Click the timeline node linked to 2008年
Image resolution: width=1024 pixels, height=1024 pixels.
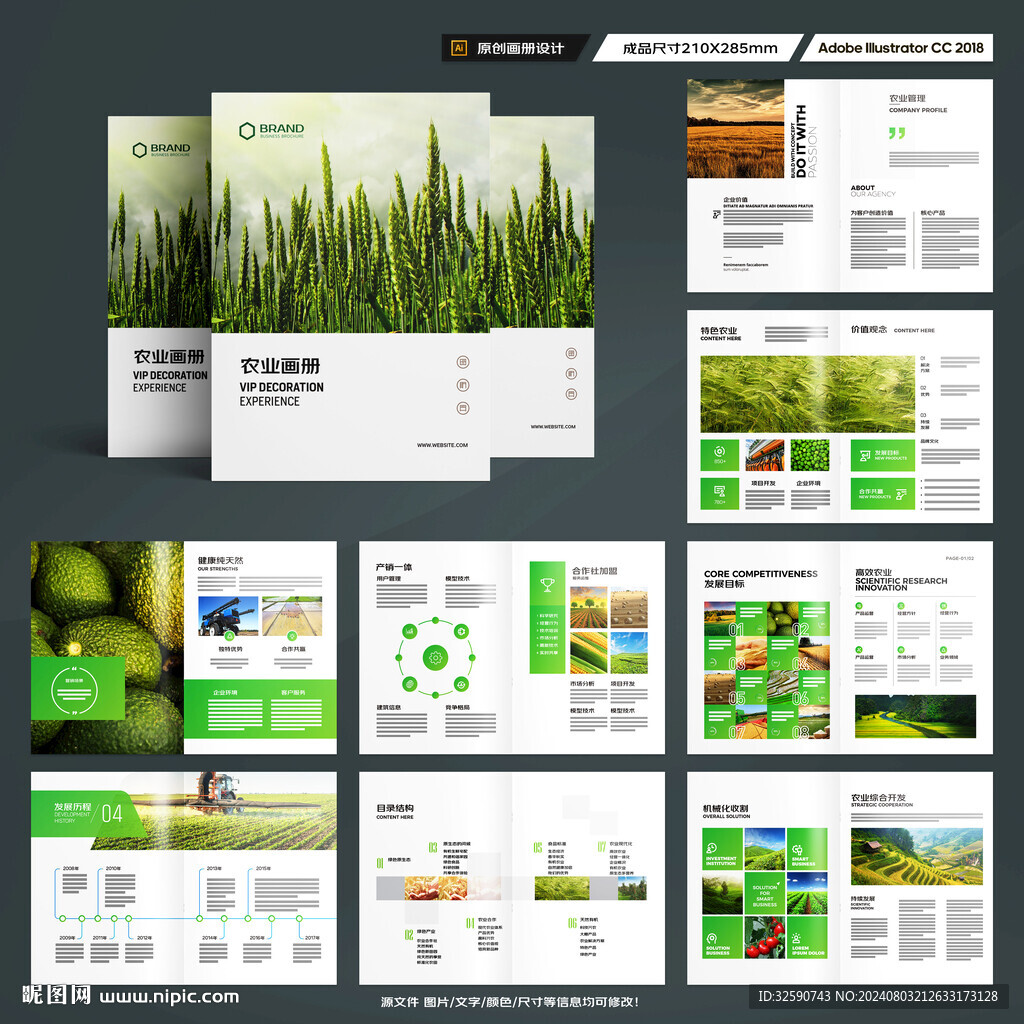pos(63,918)
